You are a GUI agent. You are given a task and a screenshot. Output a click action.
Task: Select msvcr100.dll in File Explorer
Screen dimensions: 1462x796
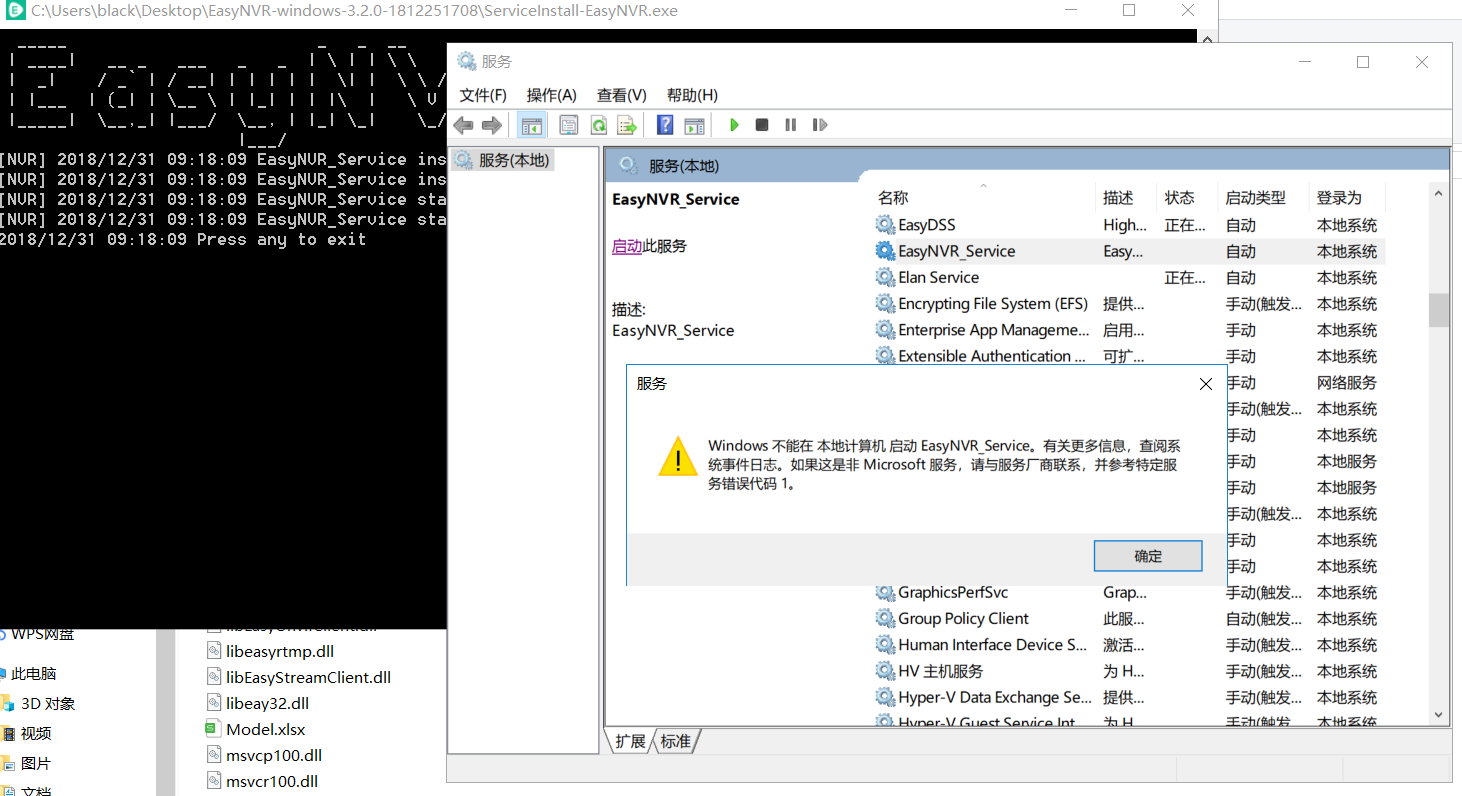pyautogui.click(x=272, y=781)
